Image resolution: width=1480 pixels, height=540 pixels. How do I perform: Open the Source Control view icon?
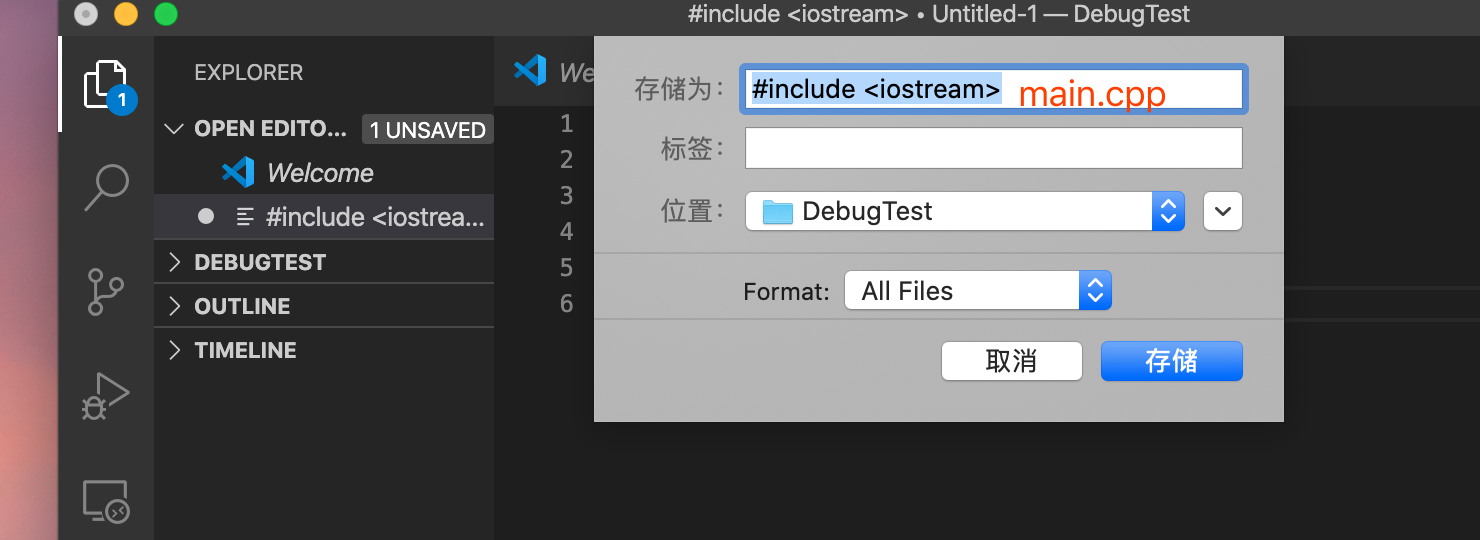(x=106, y=291)
